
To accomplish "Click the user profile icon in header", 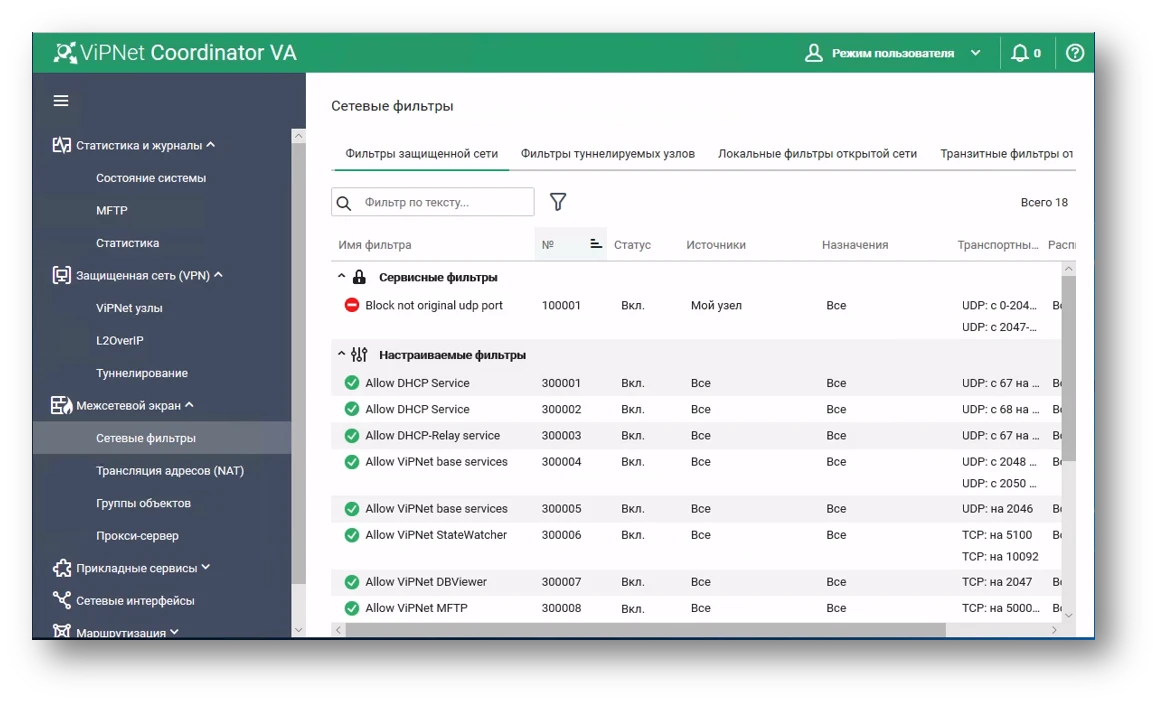I will point(813,53).
